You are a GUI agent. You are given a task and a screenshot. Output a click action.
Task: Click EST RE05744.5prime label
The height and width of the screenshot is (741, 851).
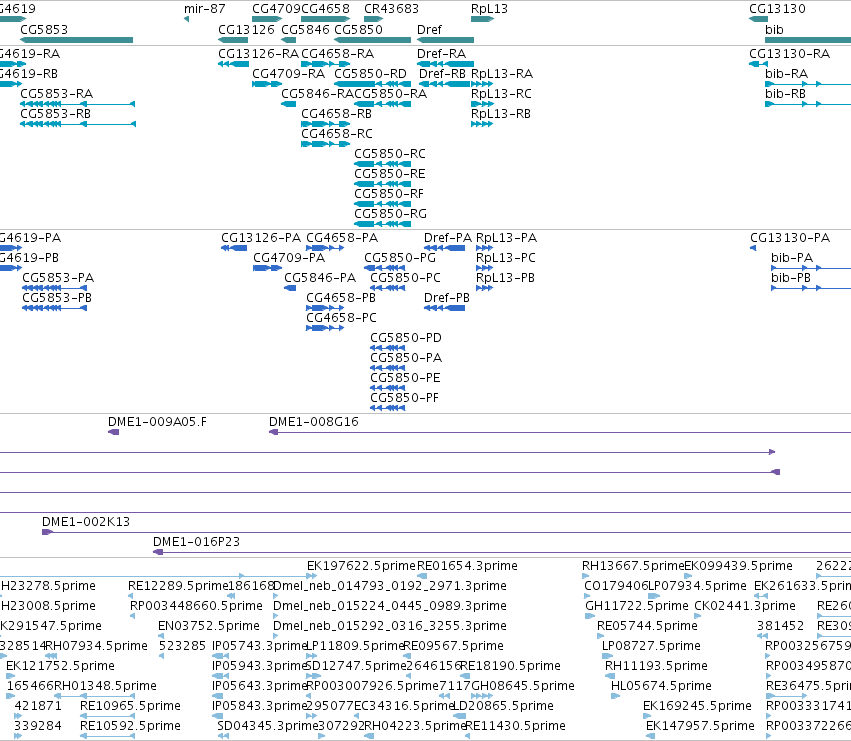click(647, 626)
